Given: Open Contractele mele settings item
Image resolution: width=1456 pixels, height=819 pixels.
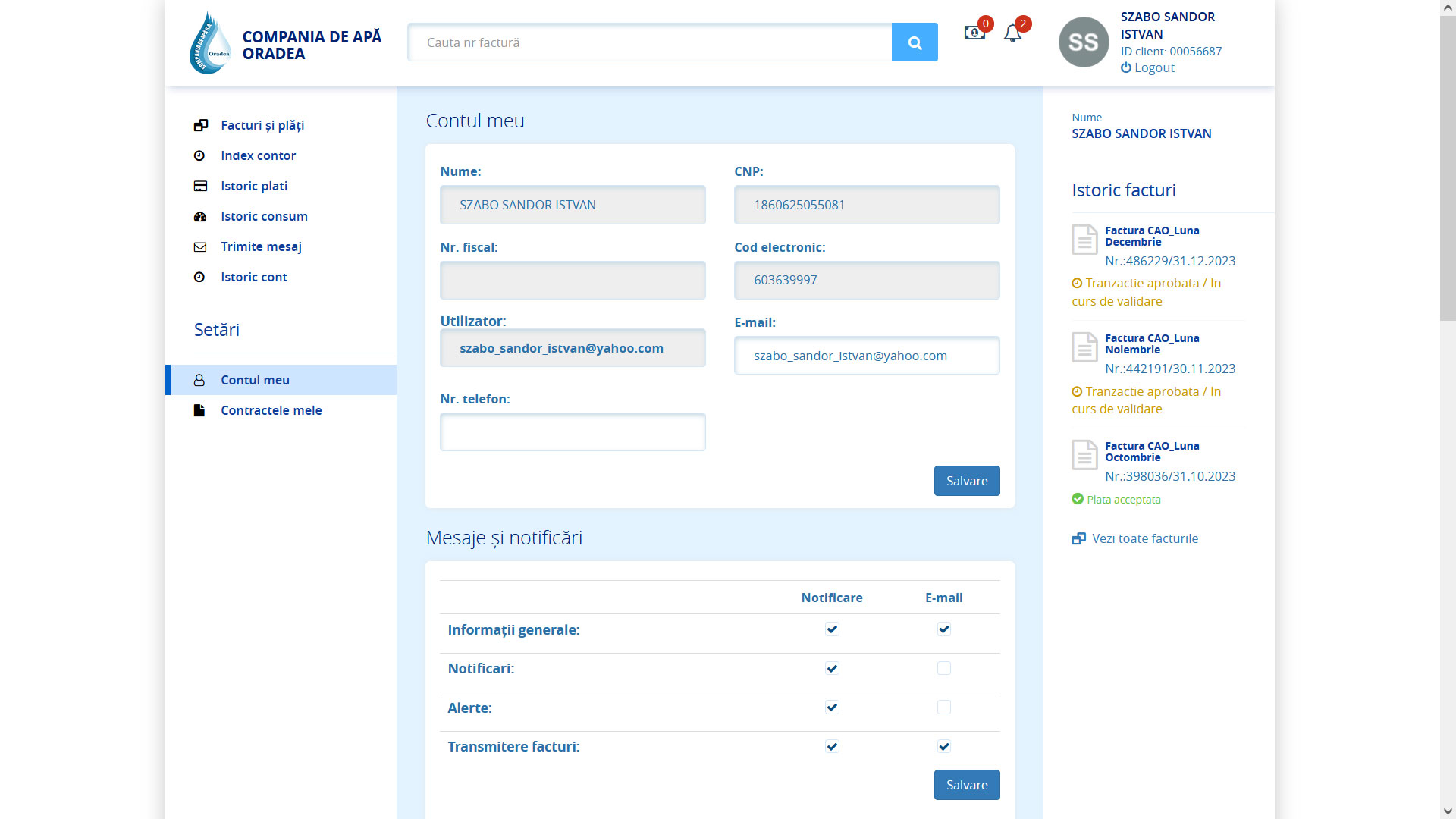Looking at the screenshot, I should click(271, 410).
